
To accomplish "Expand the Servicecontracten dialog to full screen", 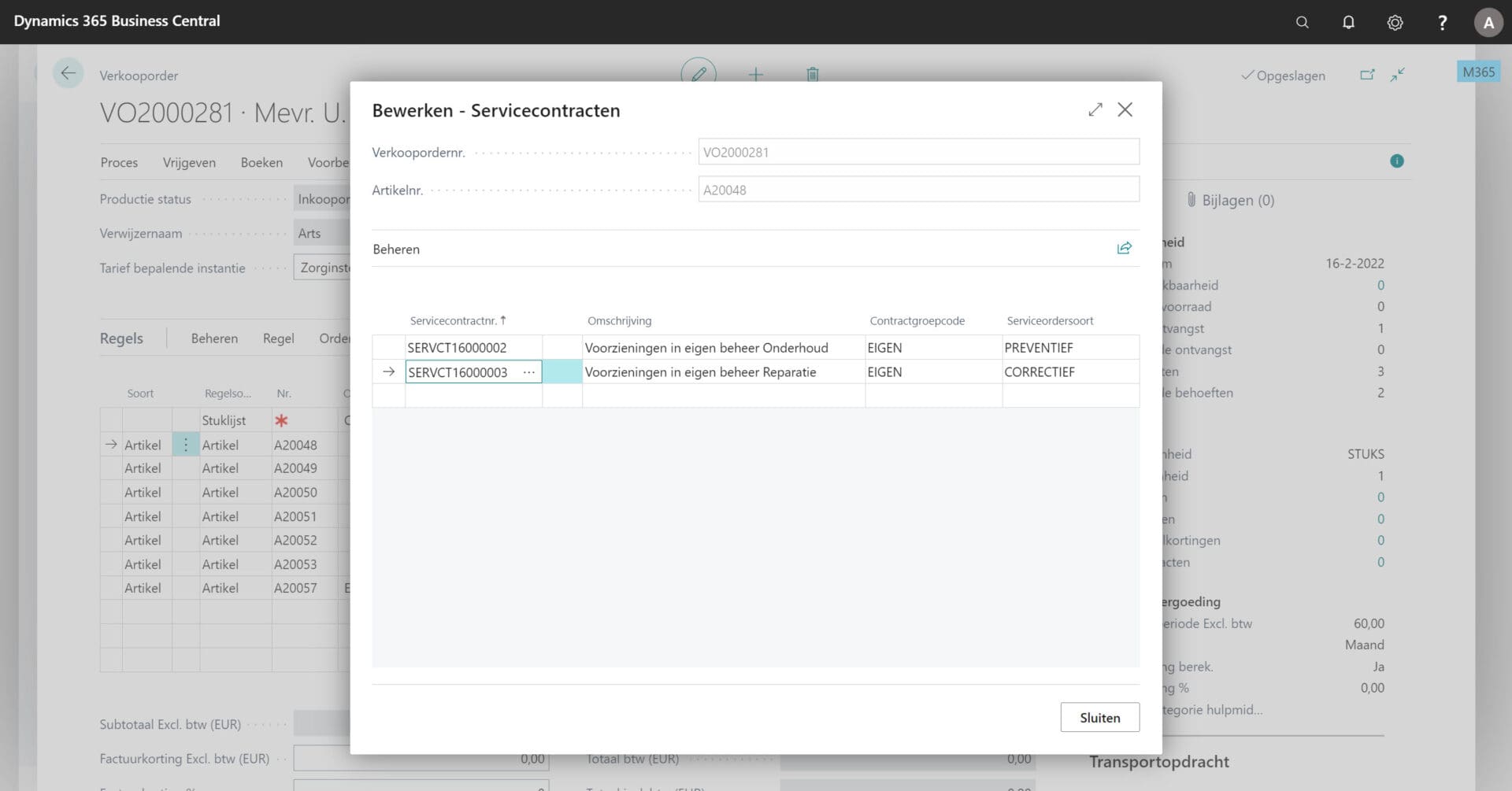I will tap(1095, 110).
